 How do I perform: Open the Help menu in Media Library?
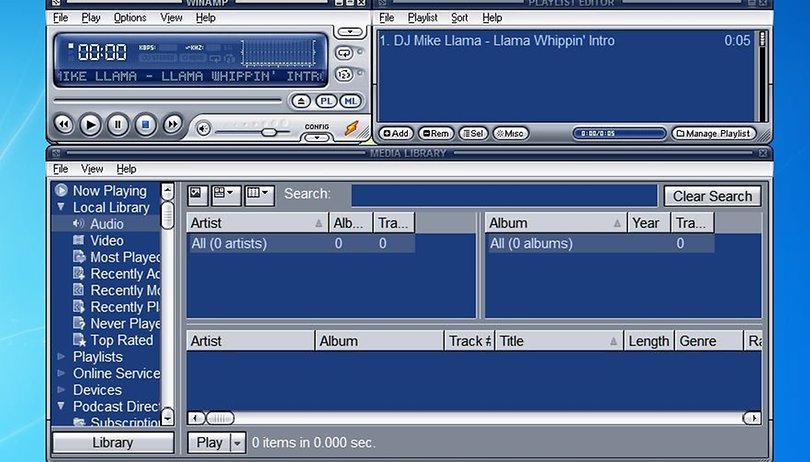(126, 169)
